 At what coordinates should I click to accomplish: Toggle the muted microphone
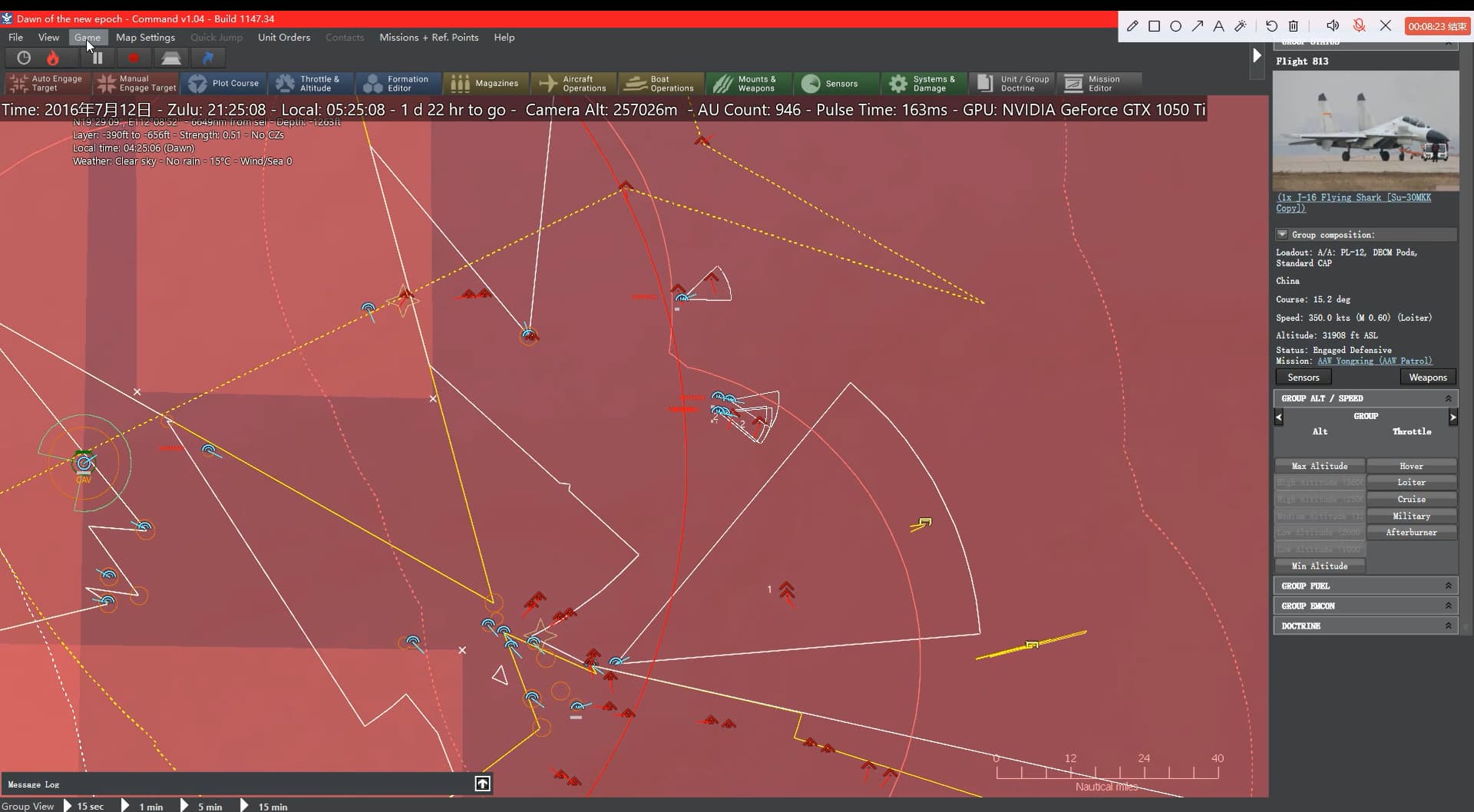coord(1359,26)
